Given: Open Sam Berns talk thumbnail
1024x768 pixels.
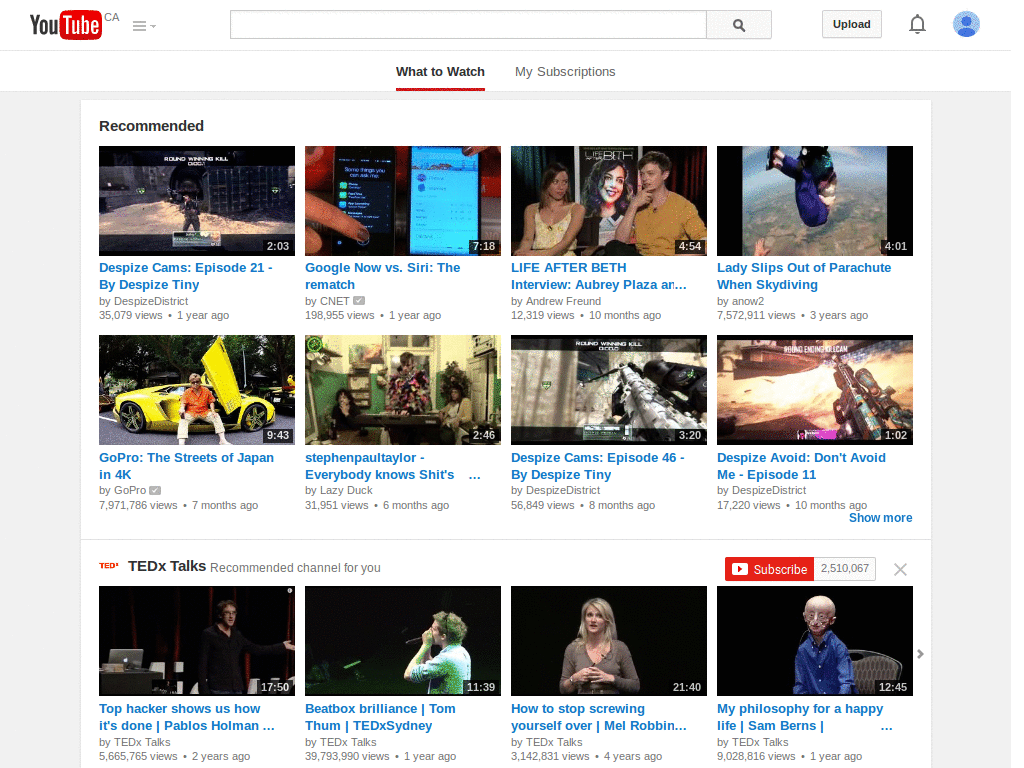Looking at the screenshot, I should tap(815, 641).
